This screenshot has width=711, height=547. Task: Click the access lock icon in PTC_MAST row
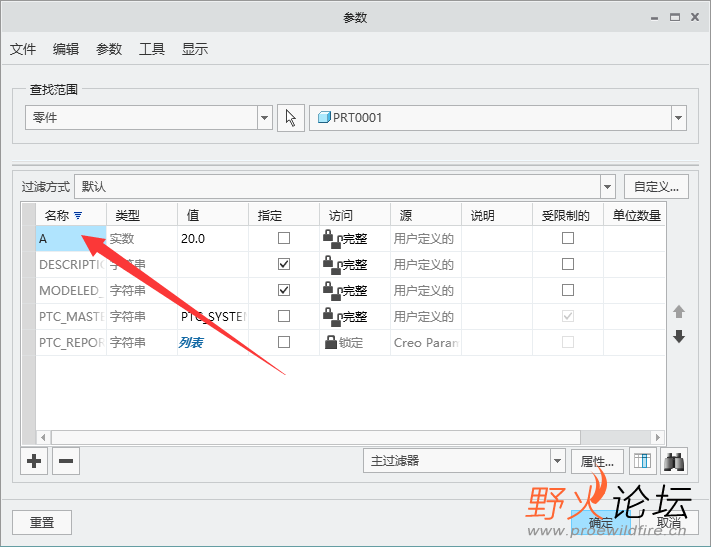[332, 317]
